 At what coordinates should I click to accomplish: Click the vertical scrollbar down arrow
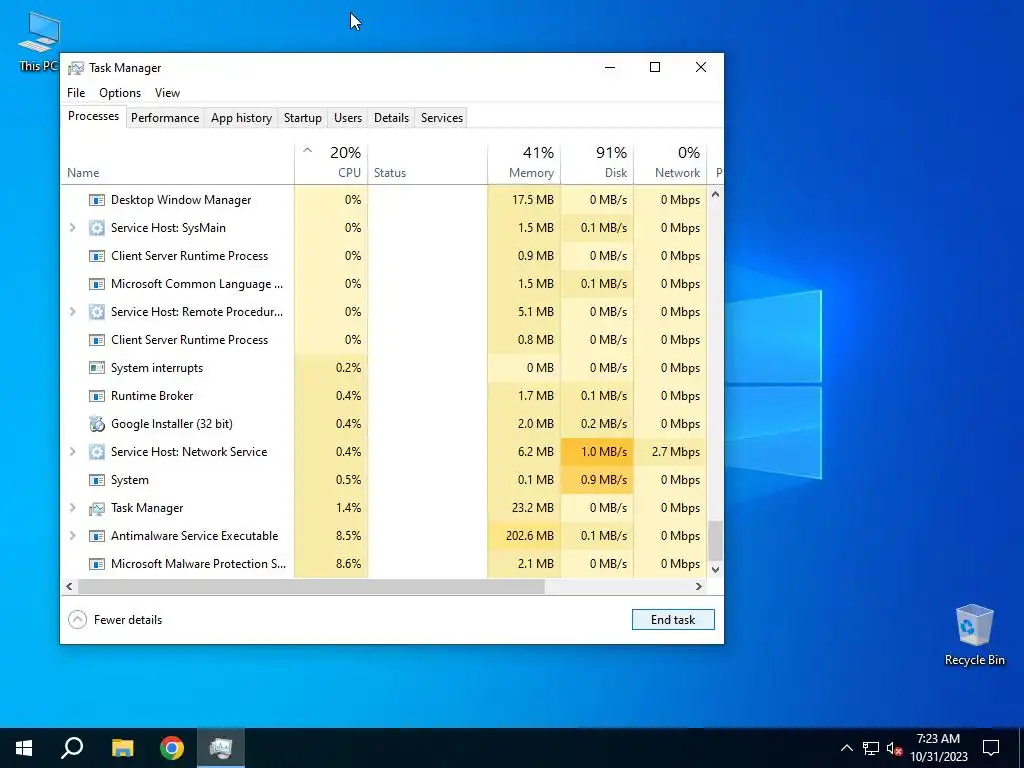pyautogui.click(x=715, y=569)
